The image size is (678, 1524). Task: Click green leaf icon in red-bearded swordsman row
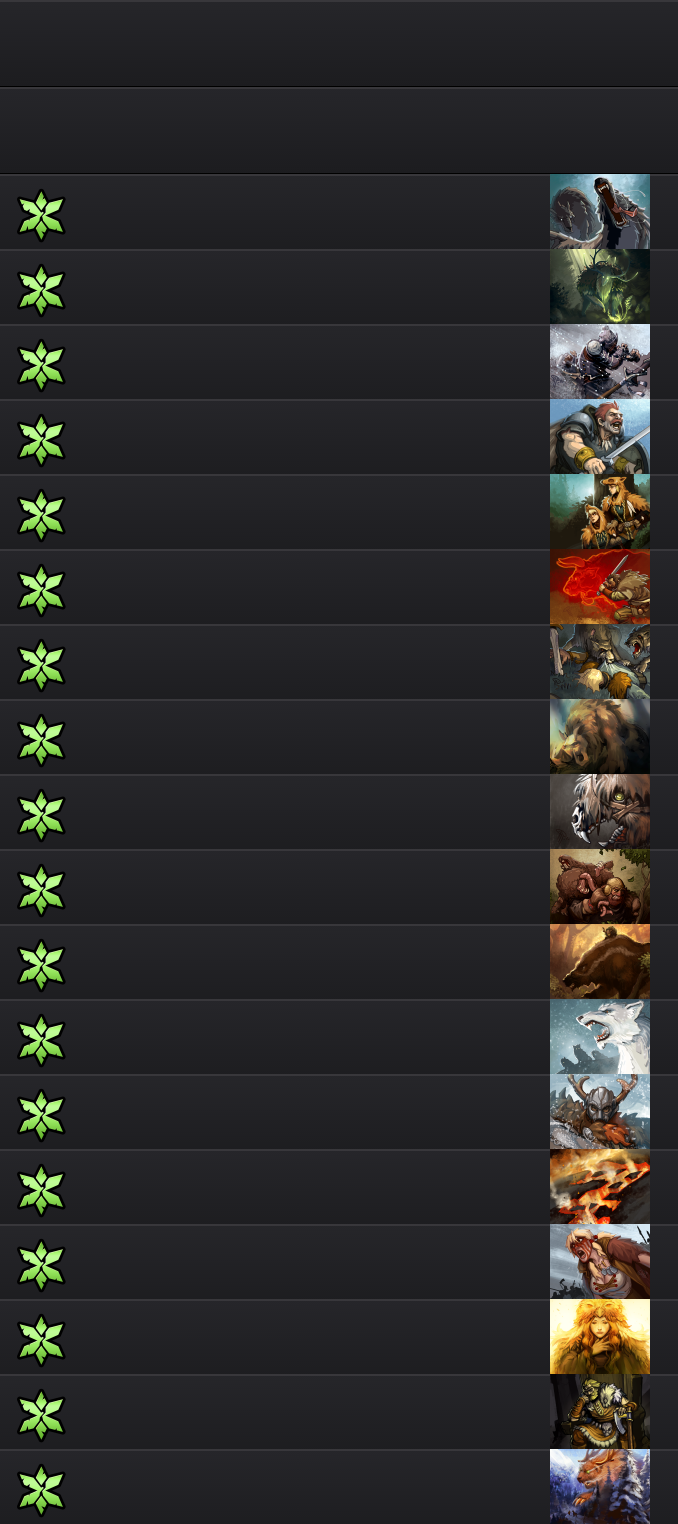pos(41,440)
